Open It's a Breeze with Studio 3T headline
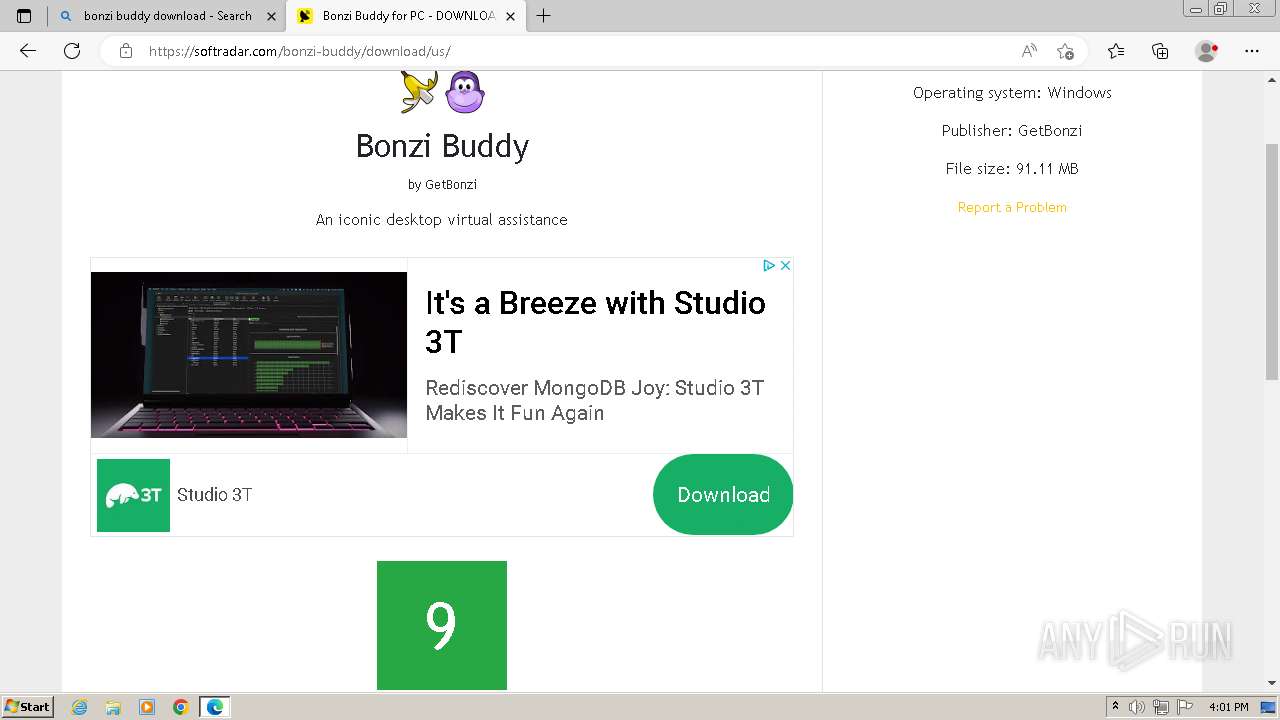Viewport: 1280px width, 720px height. coord(595,322)
